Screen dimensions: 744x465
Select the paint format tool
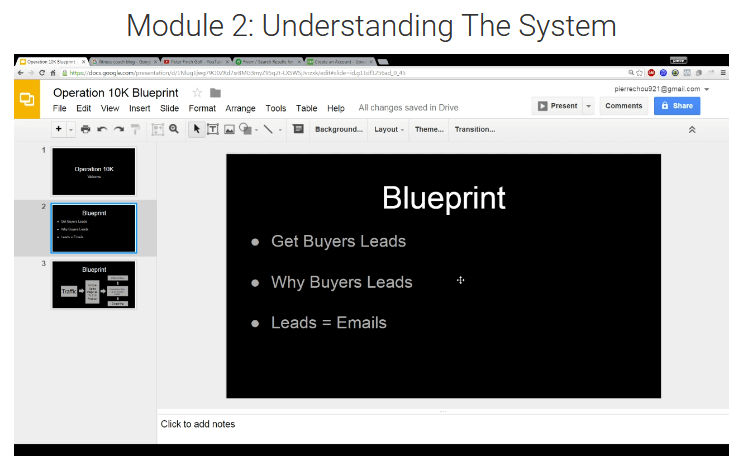135,129
